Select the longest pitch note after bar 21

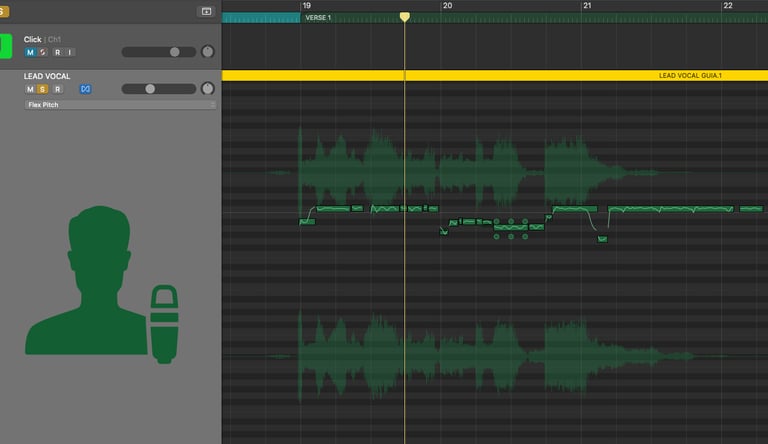[671, 209]
